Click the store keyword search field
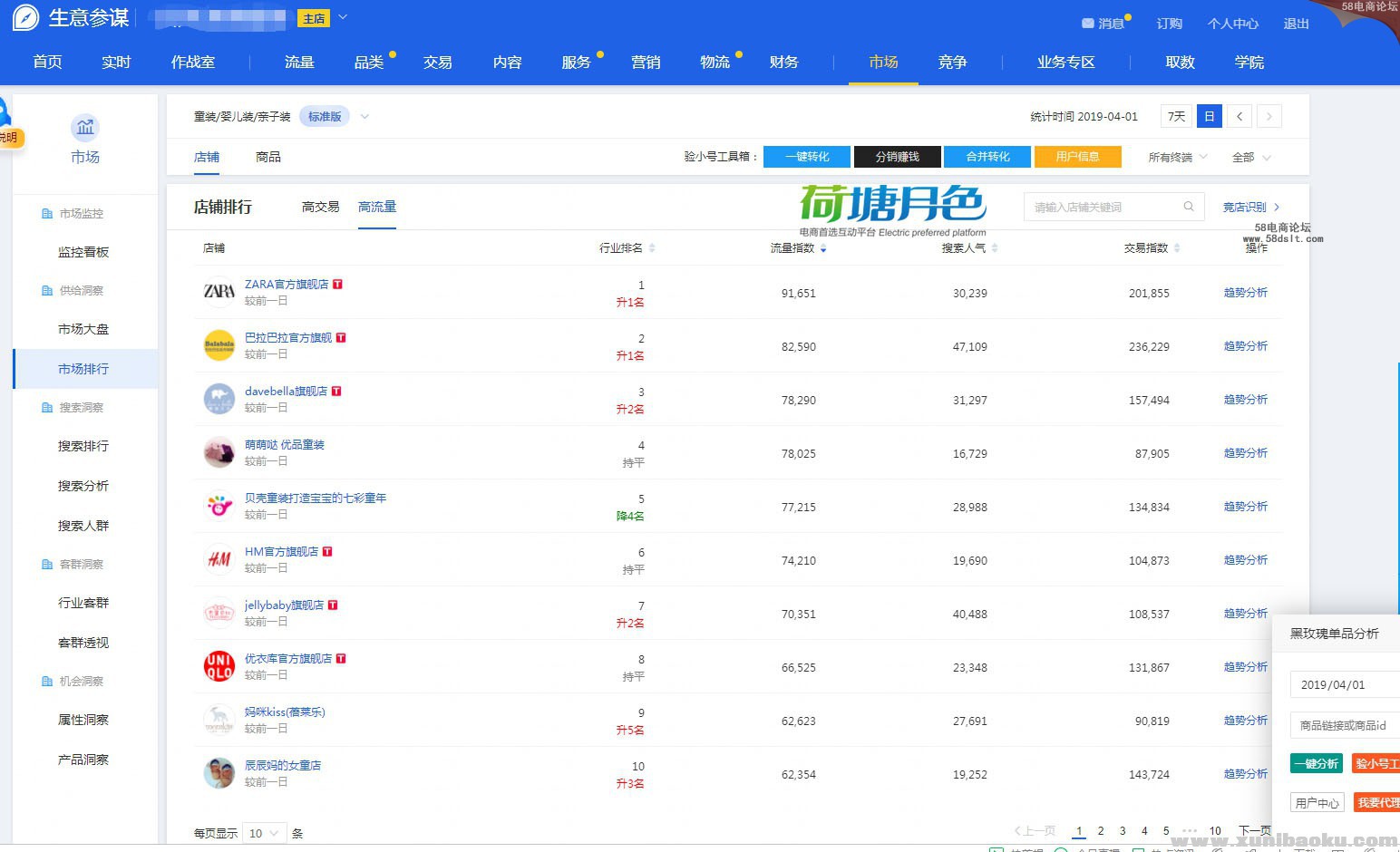Image resolution: width=1400 pixels, height=852 pixels. 1103,207
